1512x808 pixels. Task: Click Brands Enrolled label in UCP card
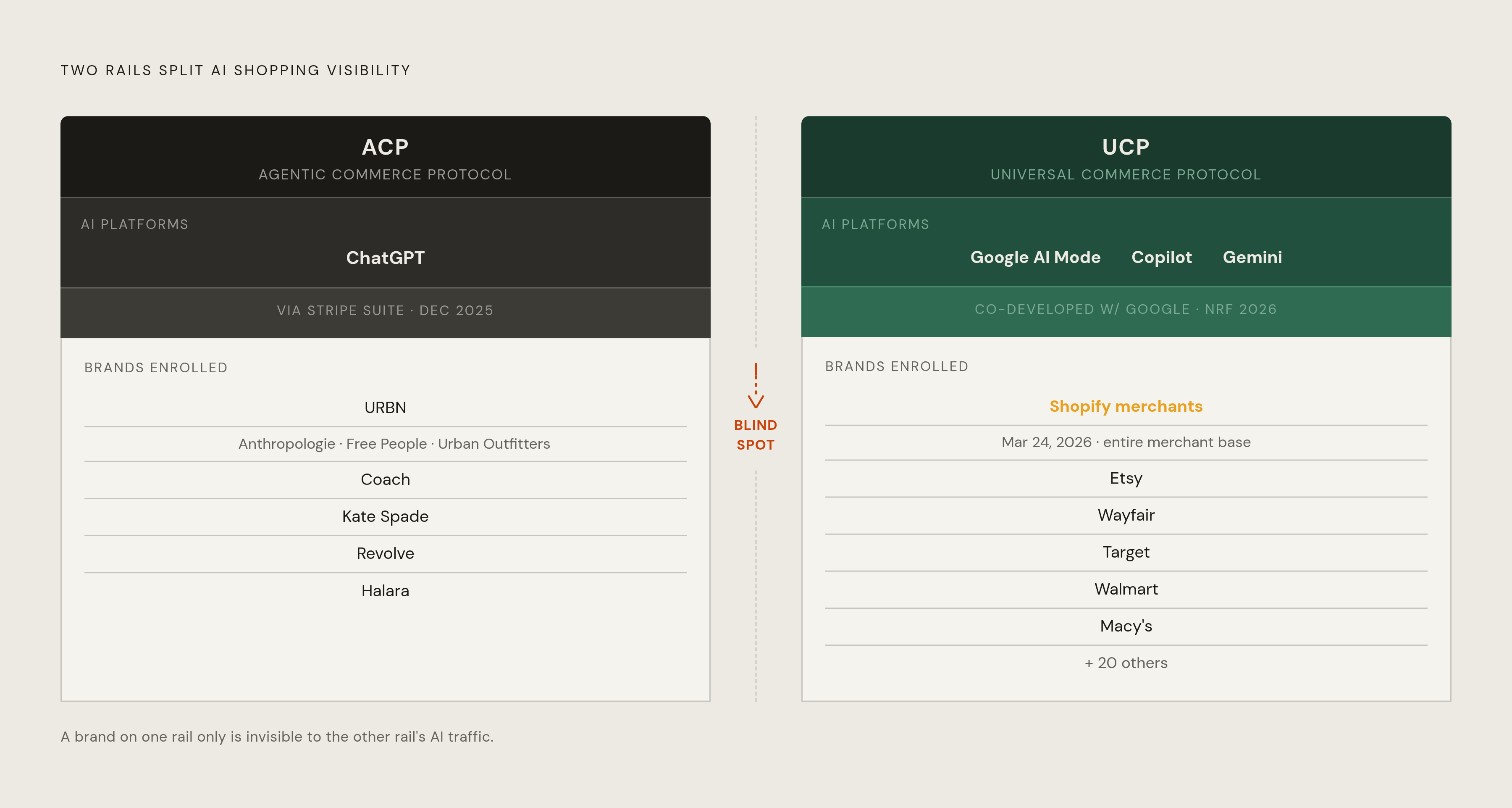(896, 366)
